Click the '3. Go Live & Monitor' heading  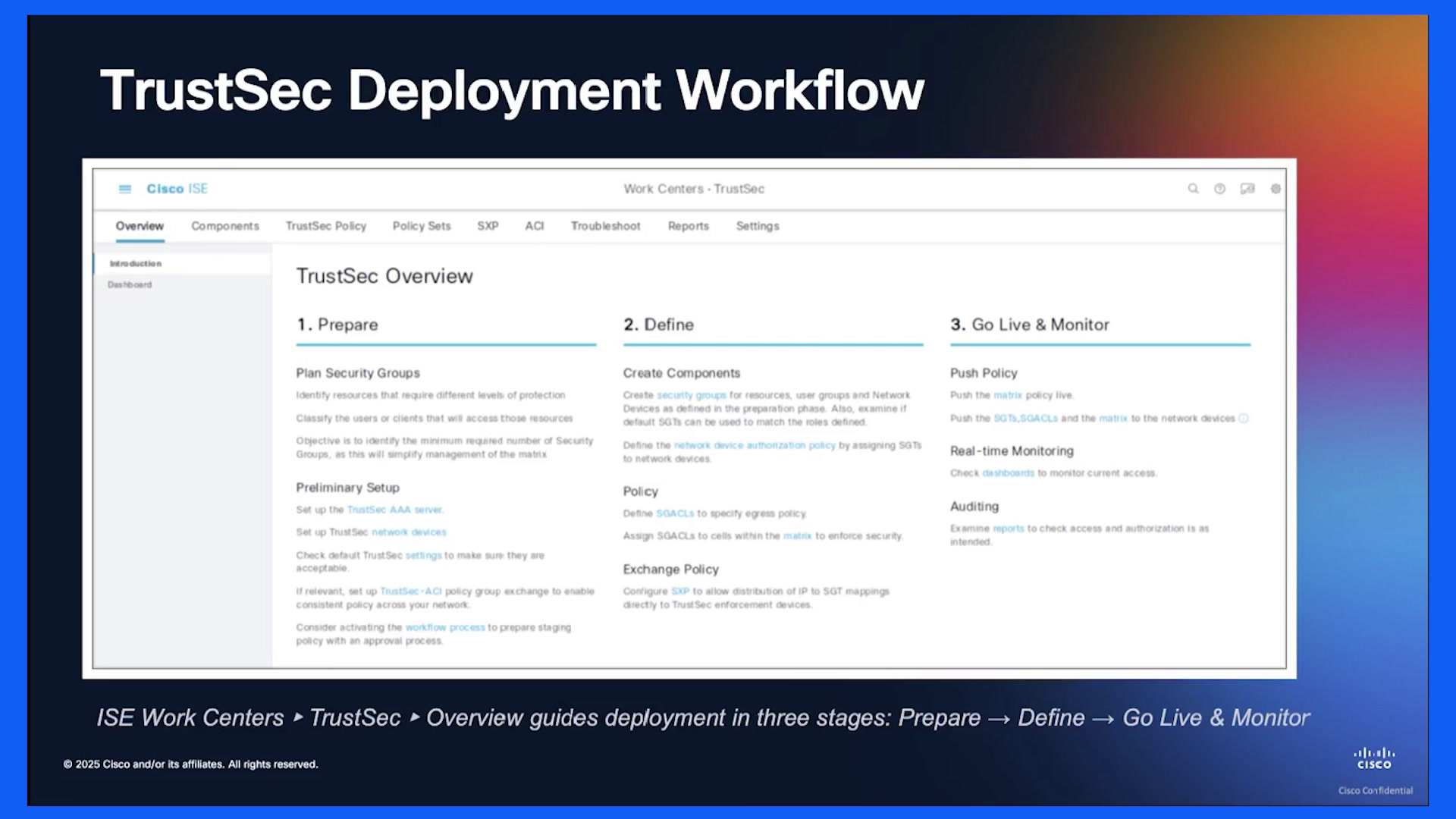[1029, 325]
